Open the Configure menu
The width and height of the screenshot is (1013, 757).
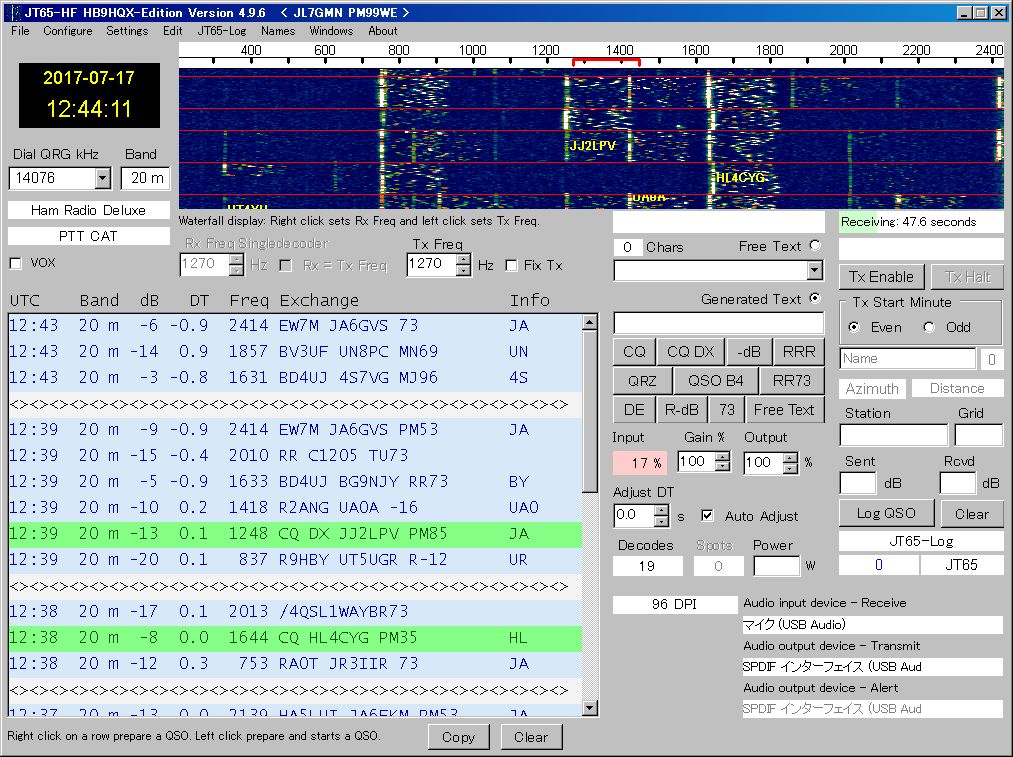click(67, 30)
